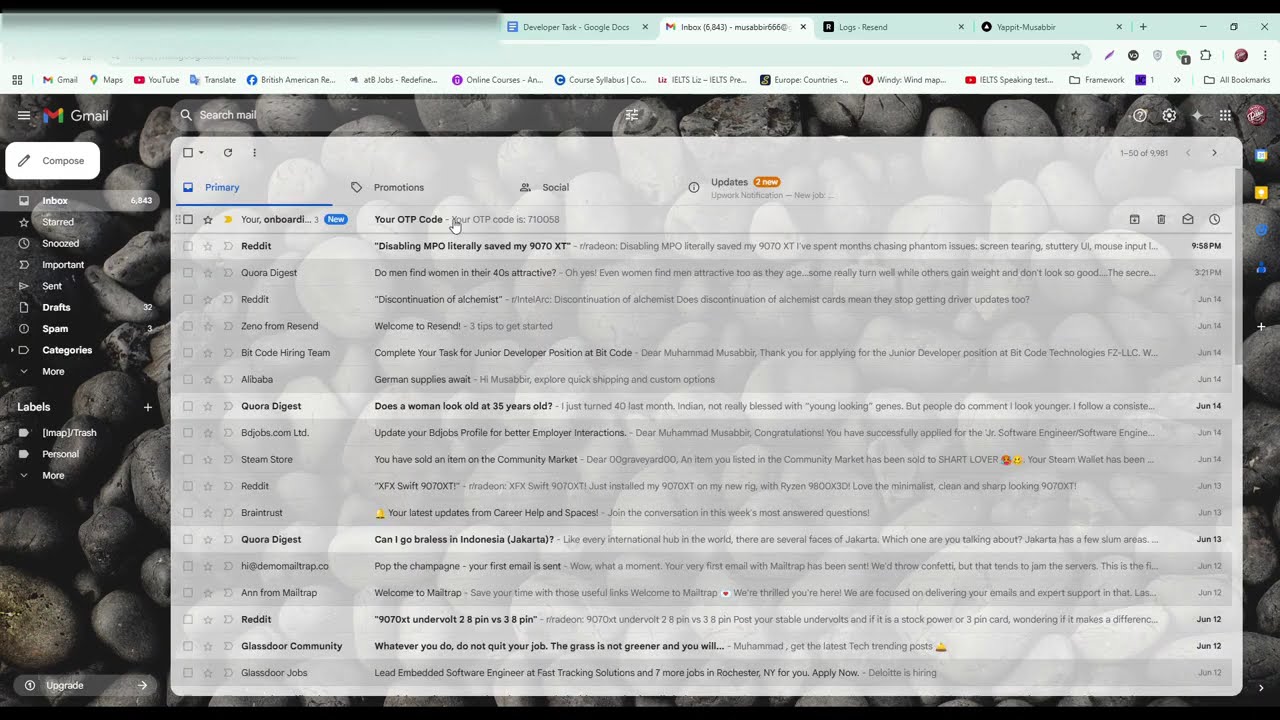1280x720 pixels.
Task: Refresh the inbox with the refresh icon
Action: pos(228,153)
